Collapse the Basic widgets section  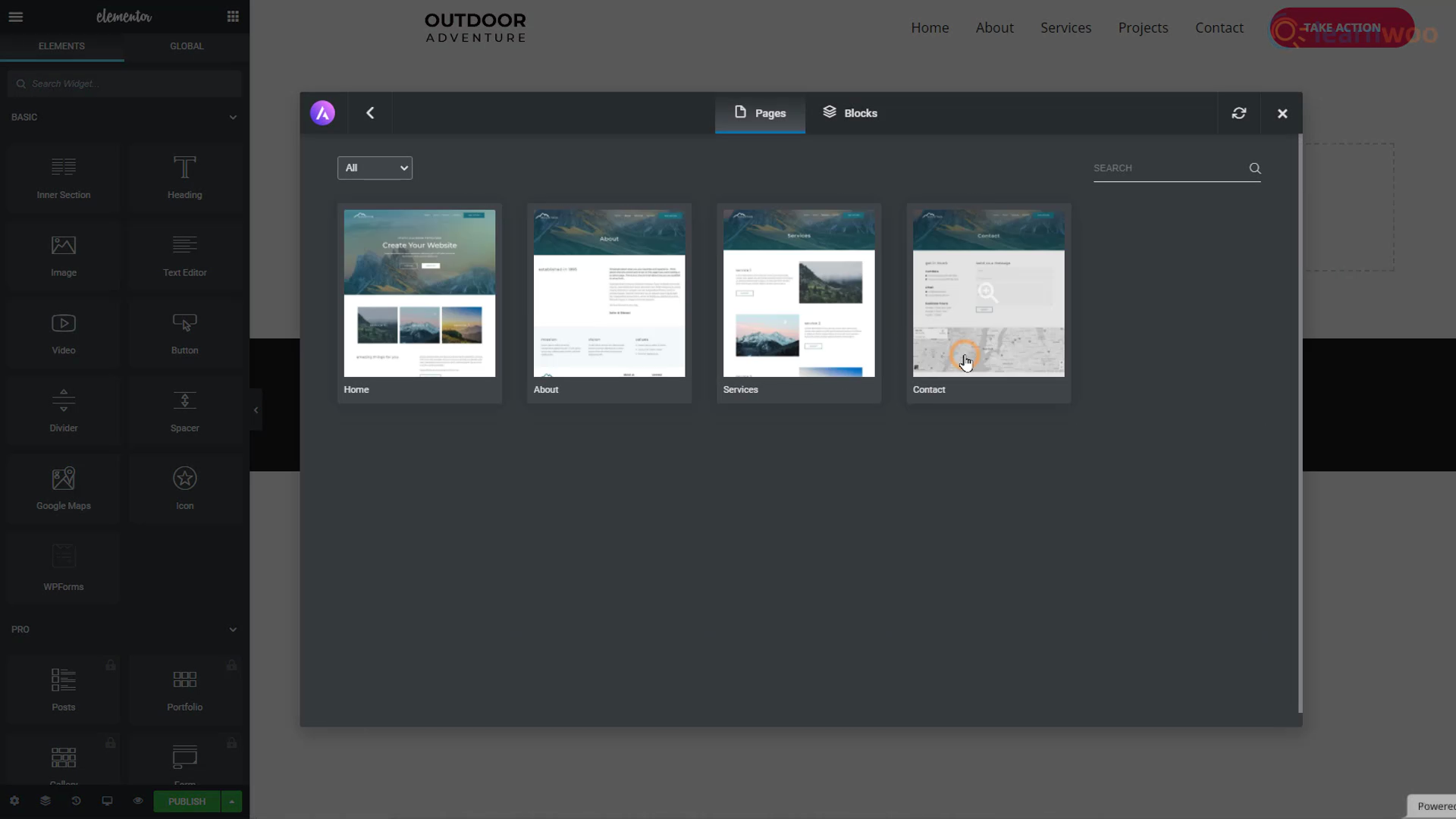coord(233,118)
